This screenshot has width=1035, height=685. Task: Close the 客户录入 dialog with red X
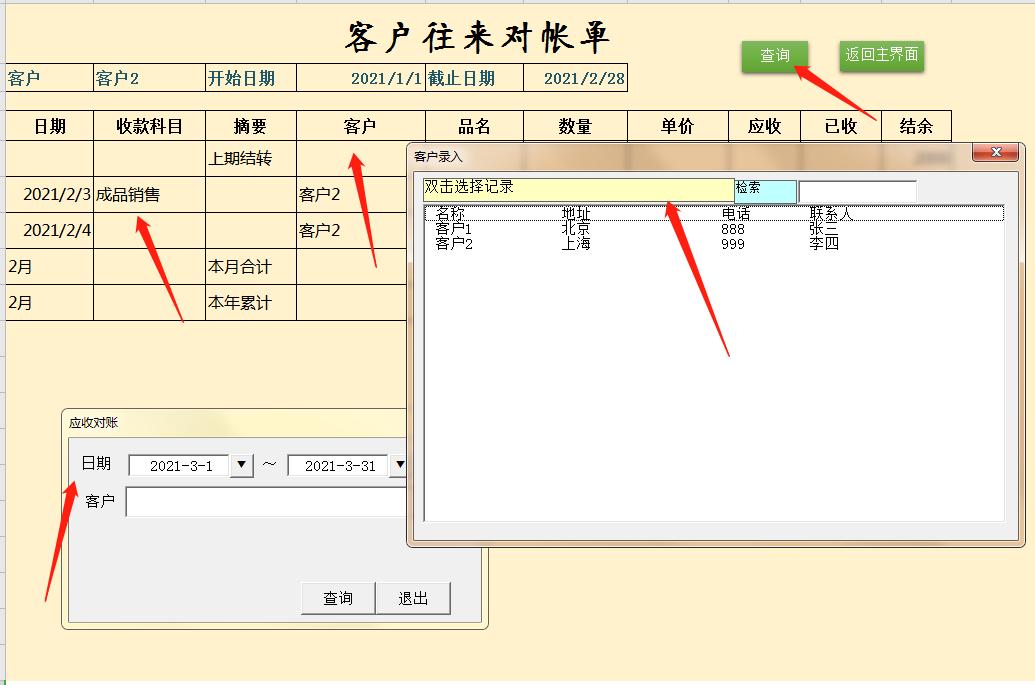997,152
